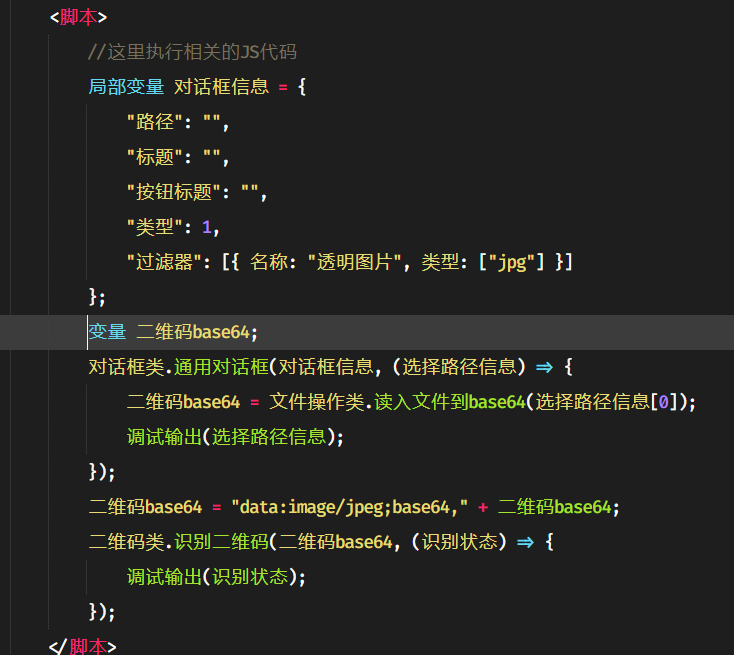Click the 识别二维码 method name
The image size is (734, 655).
tap(221, 542)
